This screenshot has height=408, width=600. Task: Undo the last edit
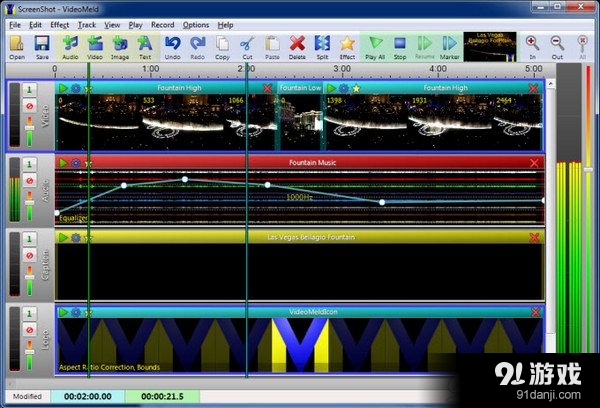tap(172, 47)
